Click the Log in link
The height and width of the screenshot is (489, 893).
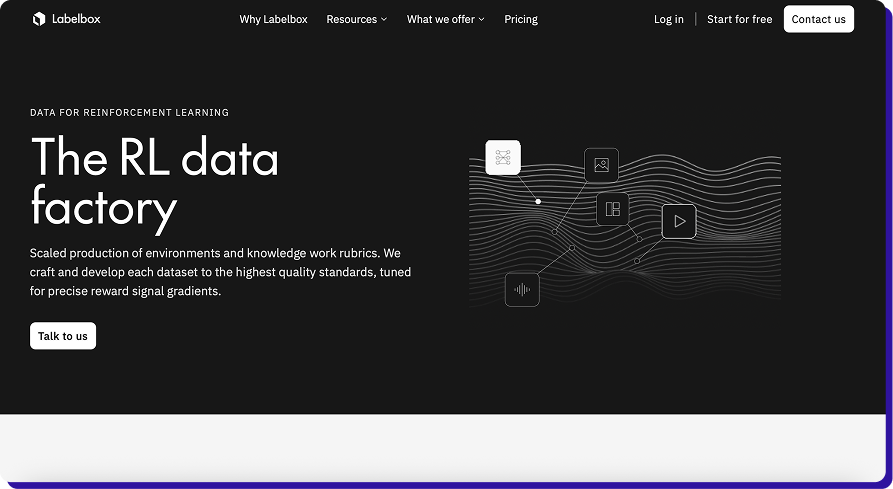pyautogui.click(x=669, y=19)
